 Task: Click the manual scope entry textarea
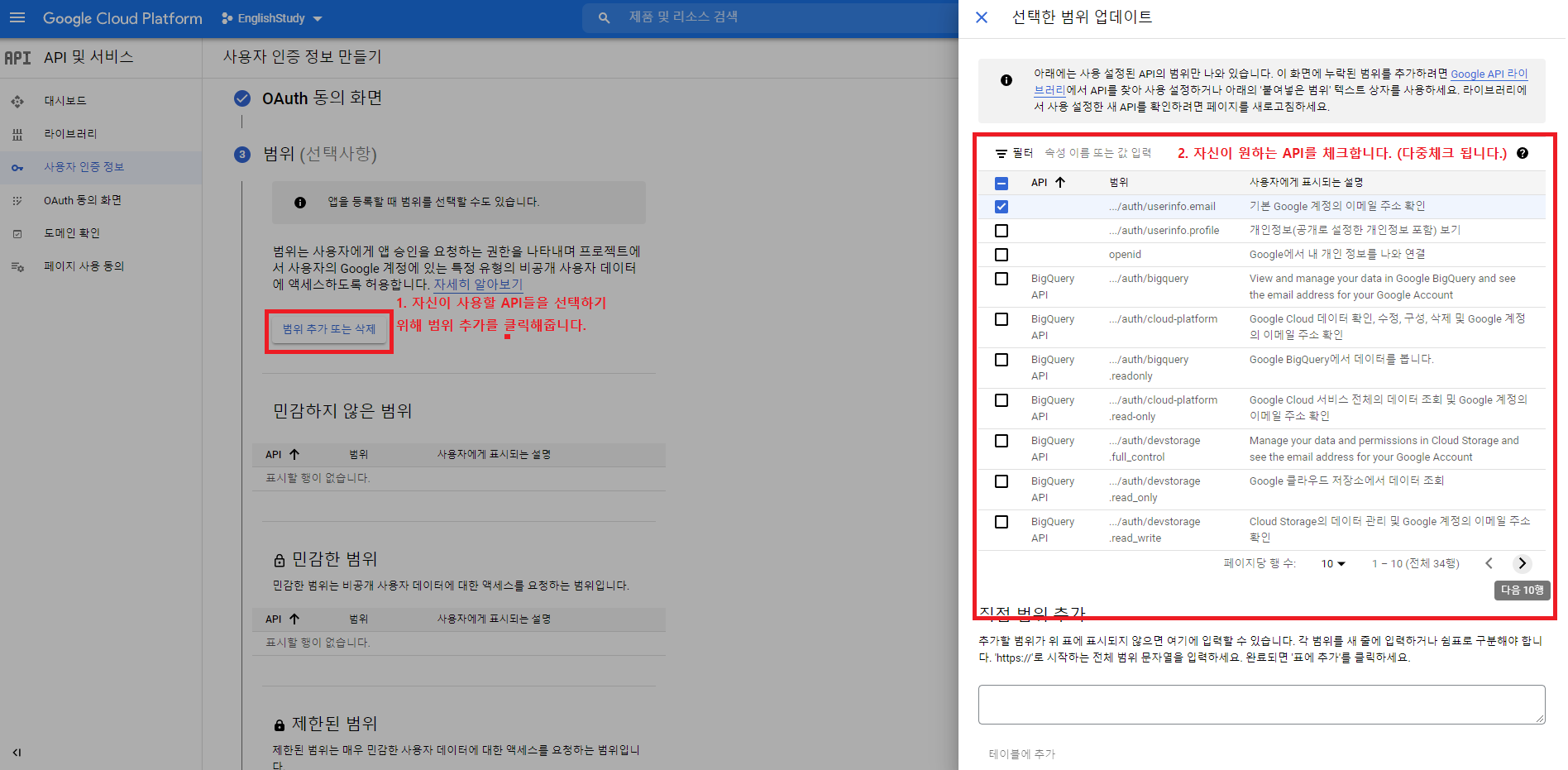1261,705
